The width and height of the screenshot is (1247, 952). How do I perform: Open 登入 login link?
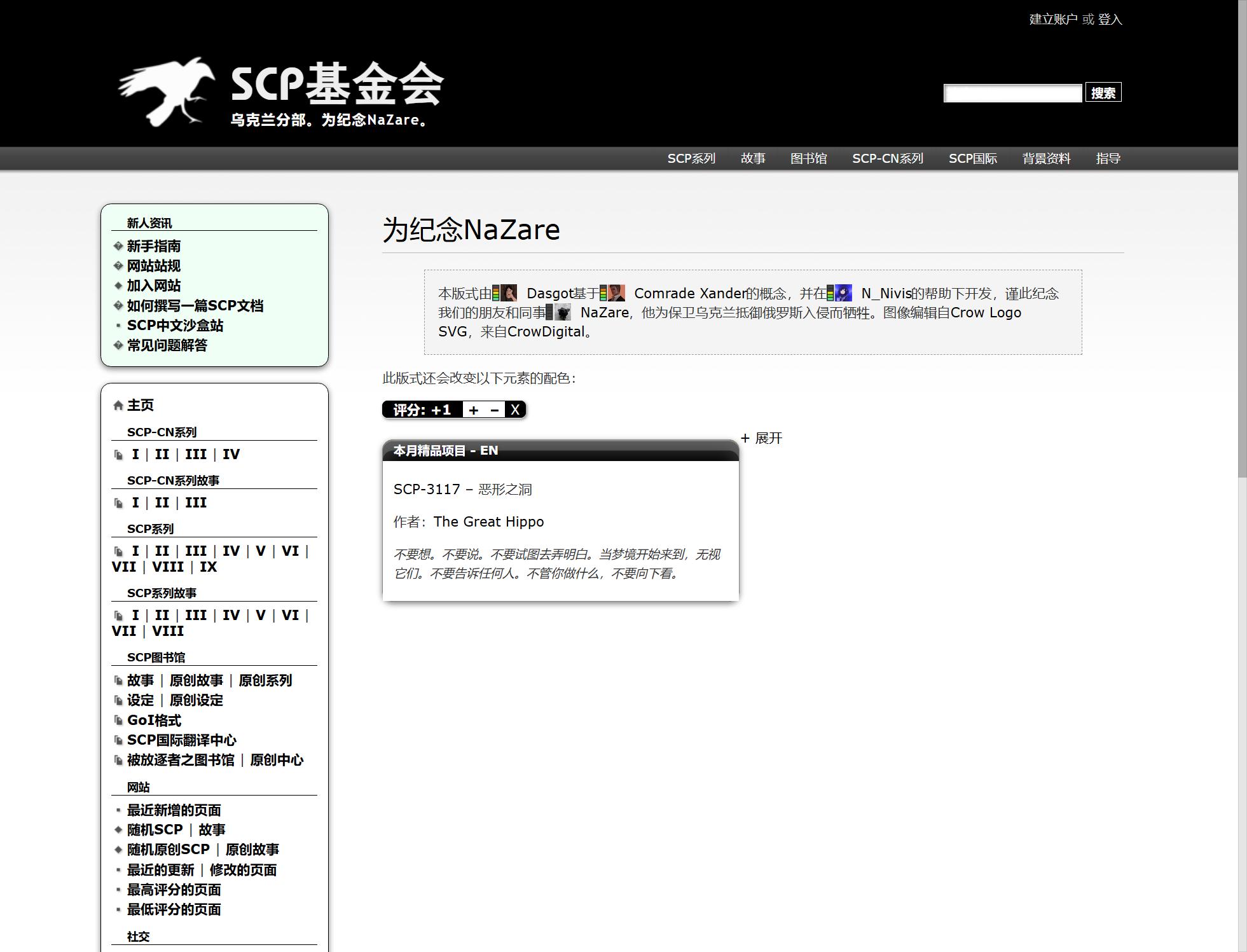(x=1110, y=19)
